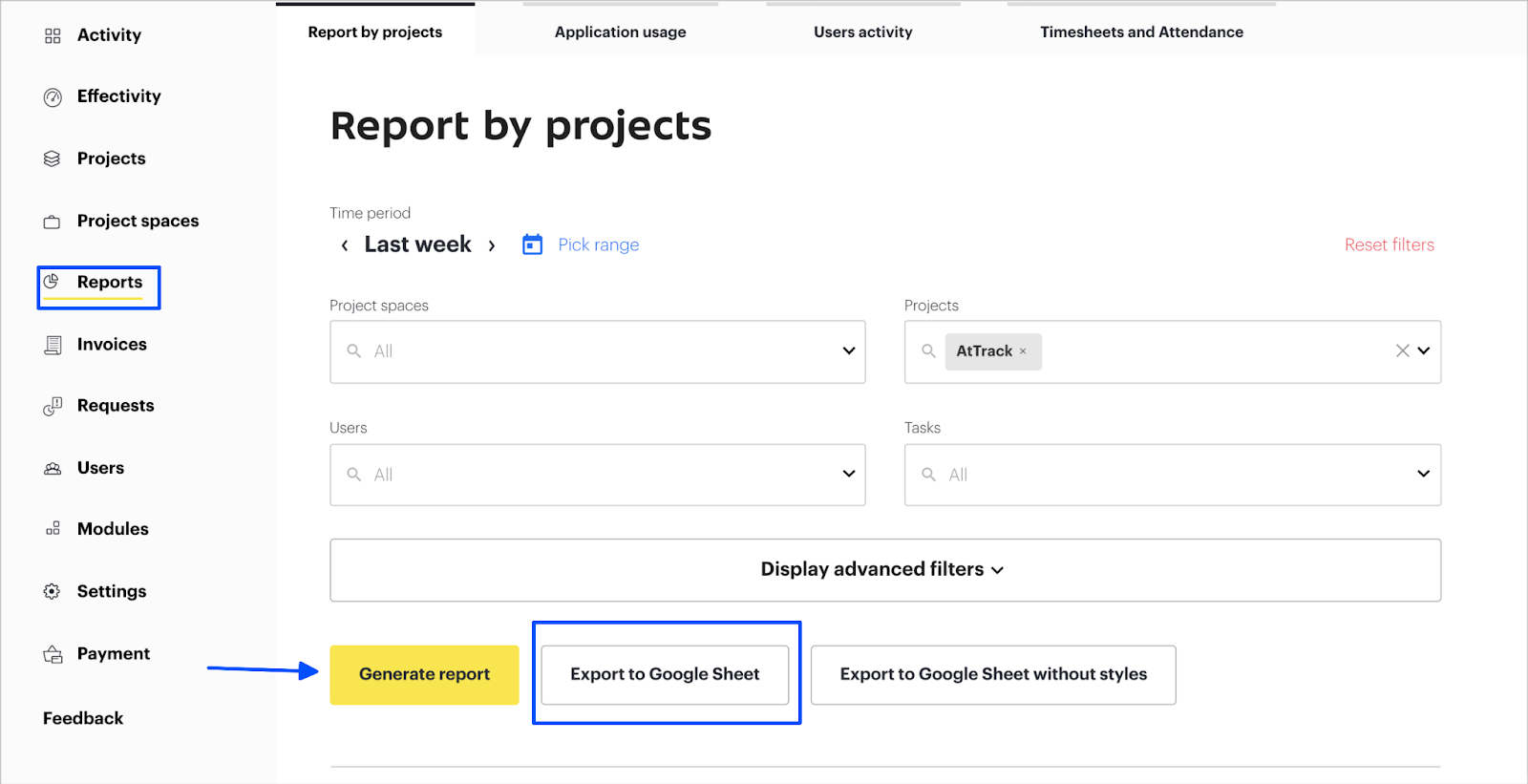Screen dimensions: 1528x784
Task: Click the Activity grid icon in sidebar
Action: click(53, 35)
